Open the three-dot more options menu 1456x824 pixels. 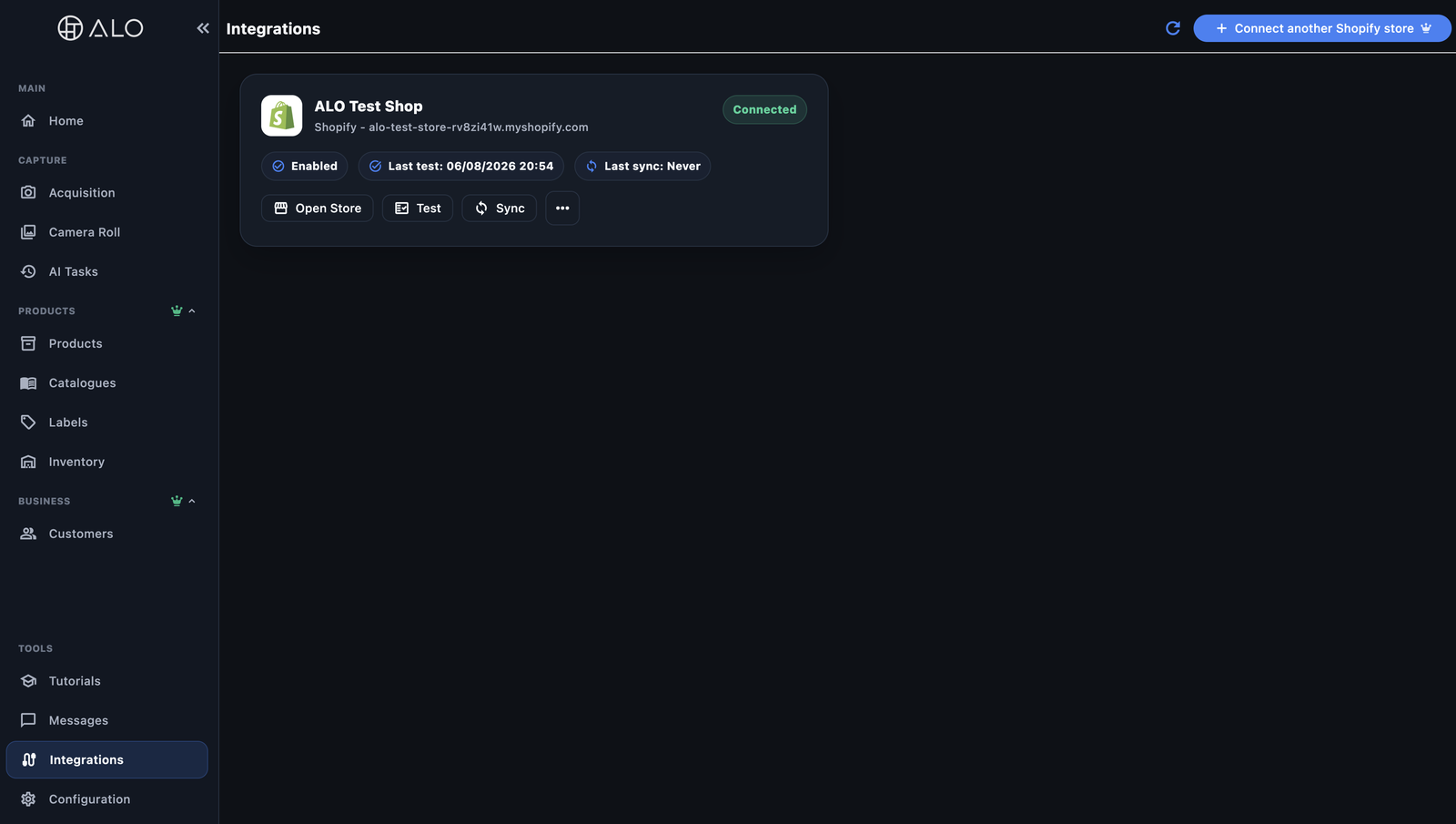pos(562,209)
